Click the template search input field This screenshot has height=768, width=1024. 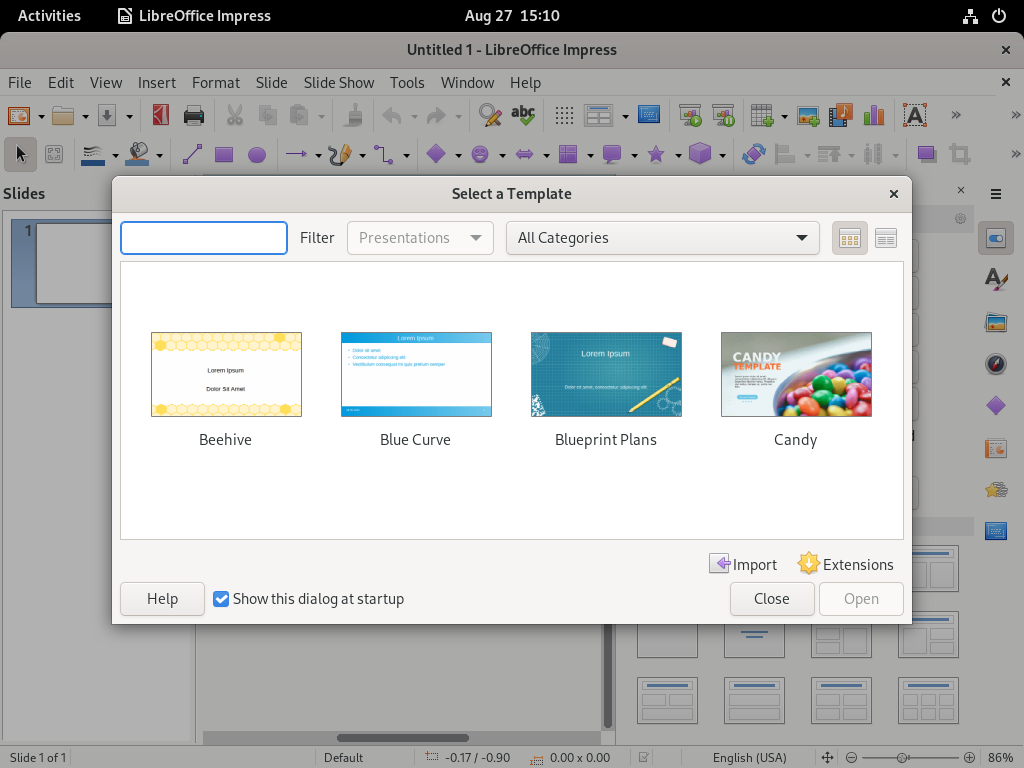(204, 238)
